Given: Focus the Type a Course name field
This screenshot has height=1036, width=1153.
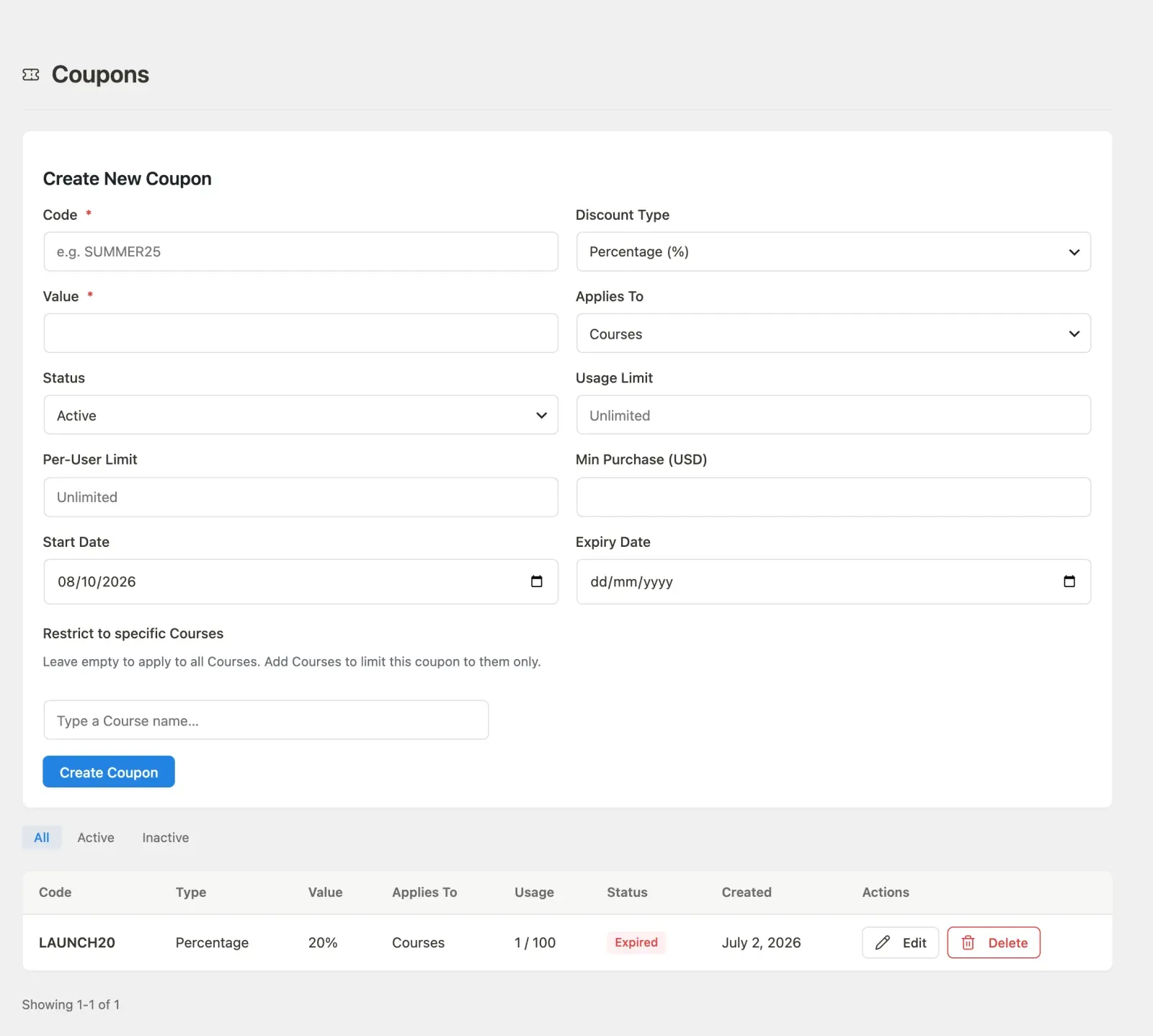Looking at the screenshot, I should click(x=266, y=720).
